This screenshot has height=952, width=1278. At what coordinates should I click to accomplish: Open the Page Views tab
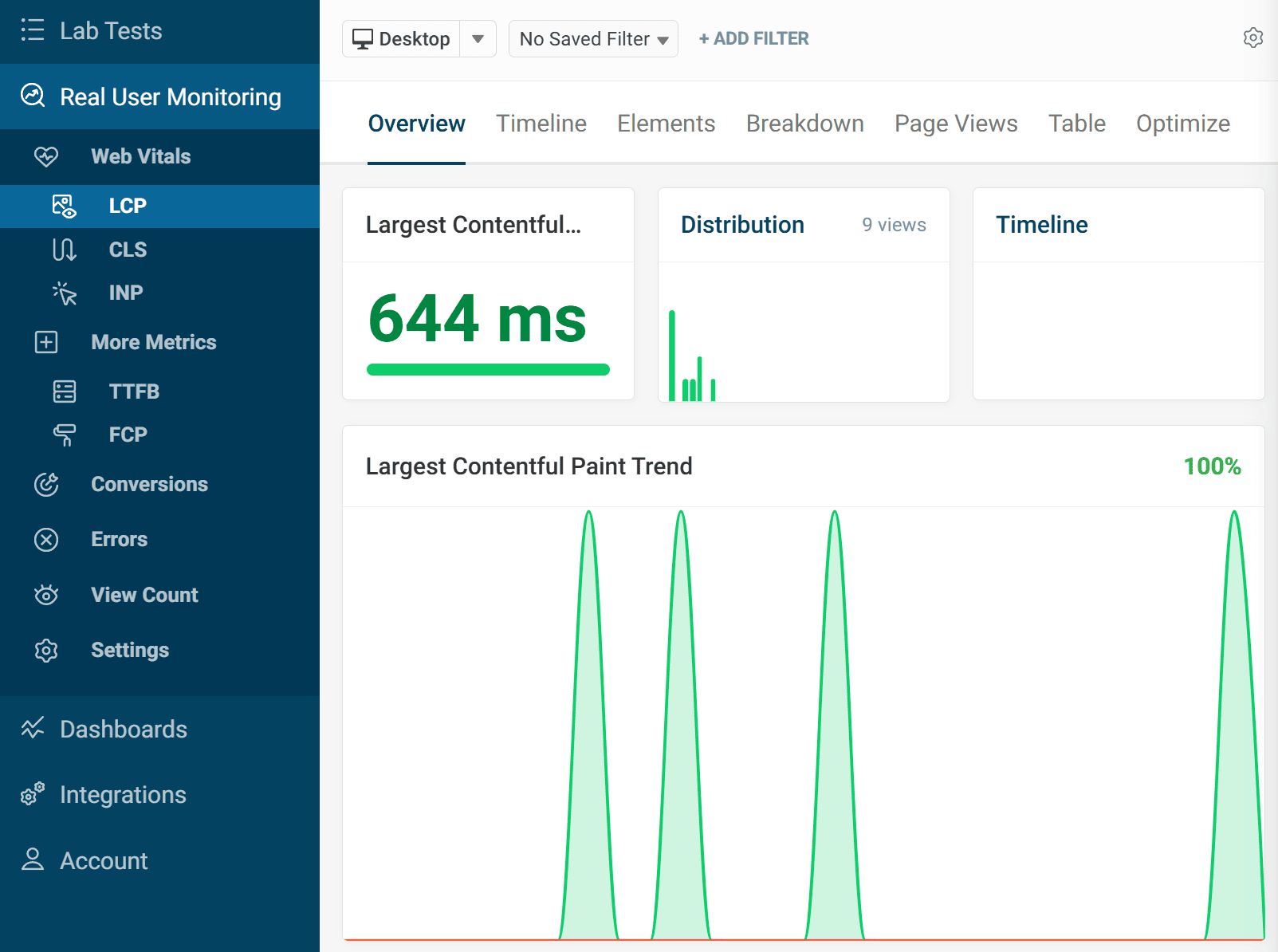pos(955,124)
